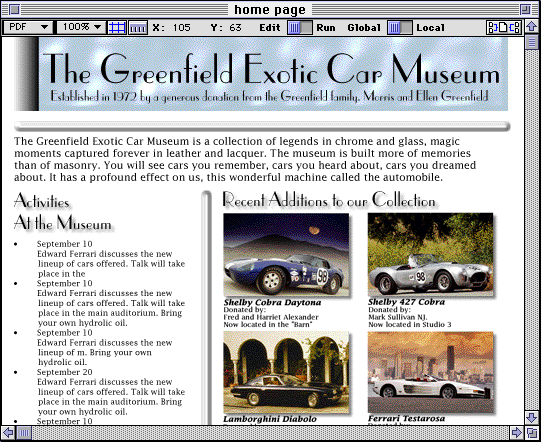541x442 pixels.
Task: Click the vertical scrollbar thumb
Action: click(531, 42)
